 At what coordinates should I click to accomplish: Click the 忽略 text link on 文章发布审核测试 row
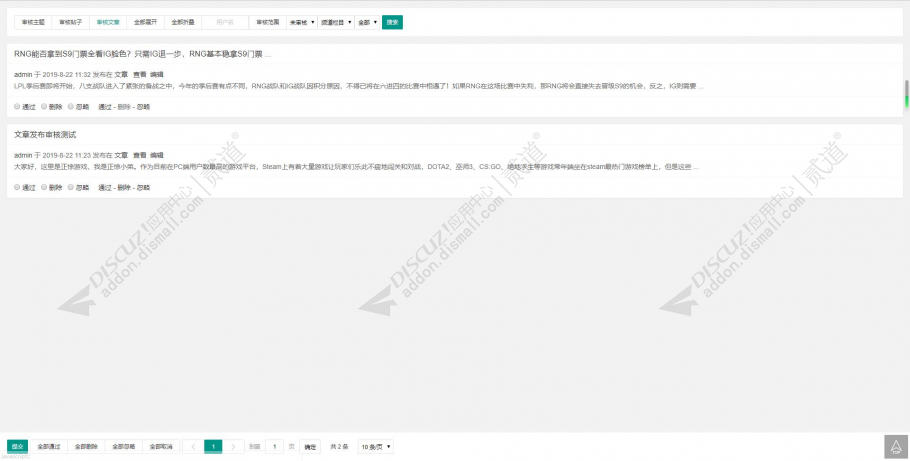click(143, 188)
